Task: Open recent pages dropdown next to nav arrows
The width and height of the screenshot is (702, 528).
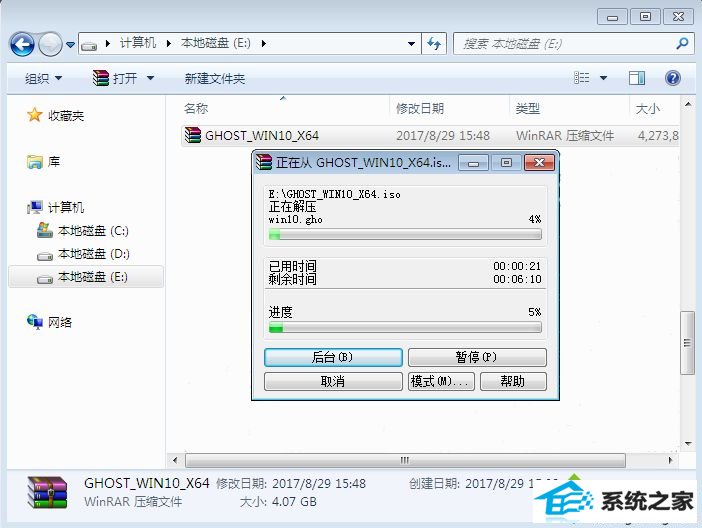Action: [x=70, y=44]
